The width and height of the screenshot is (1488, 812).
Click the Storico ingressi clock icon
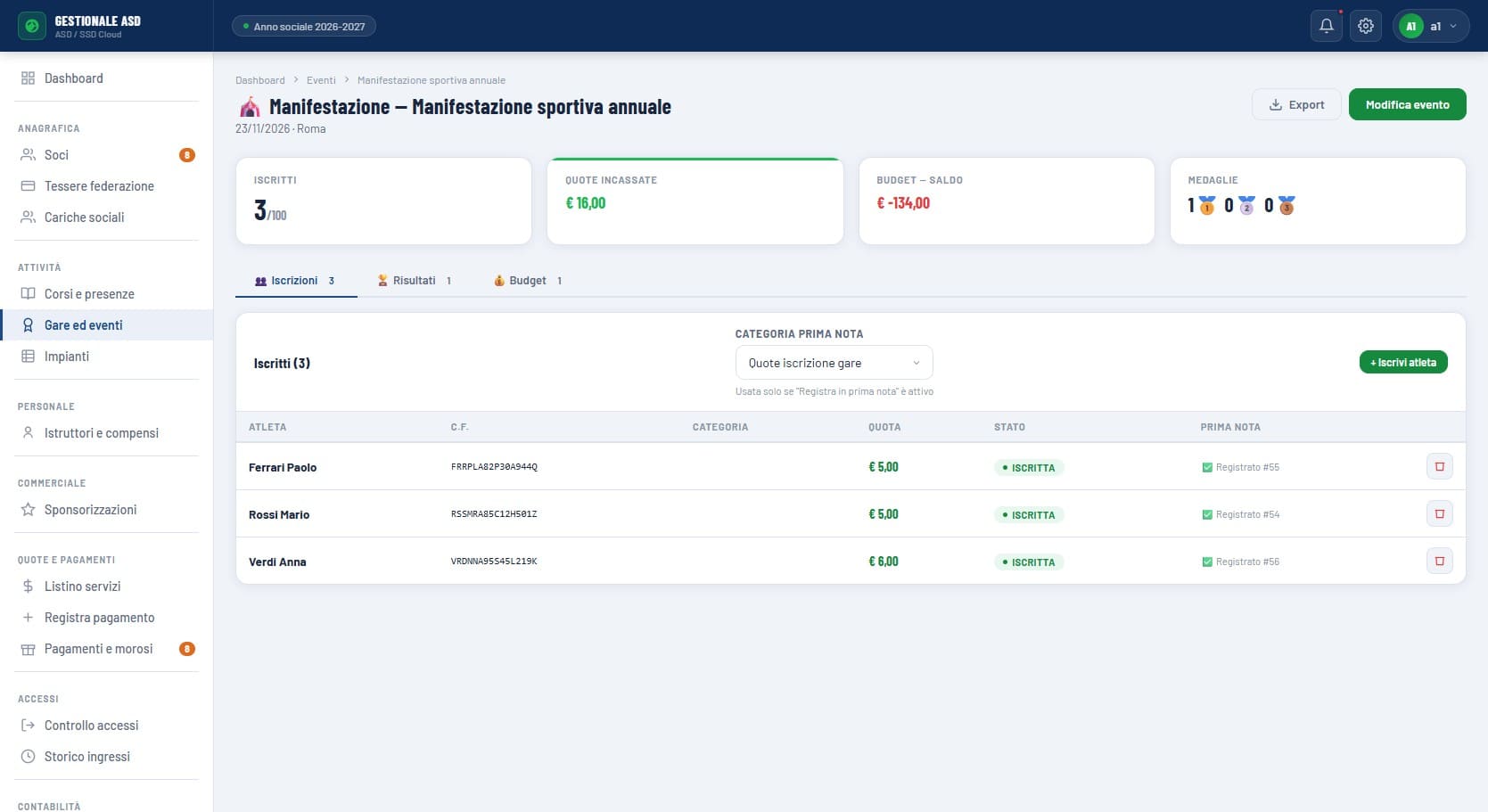(x=28, y=757)
